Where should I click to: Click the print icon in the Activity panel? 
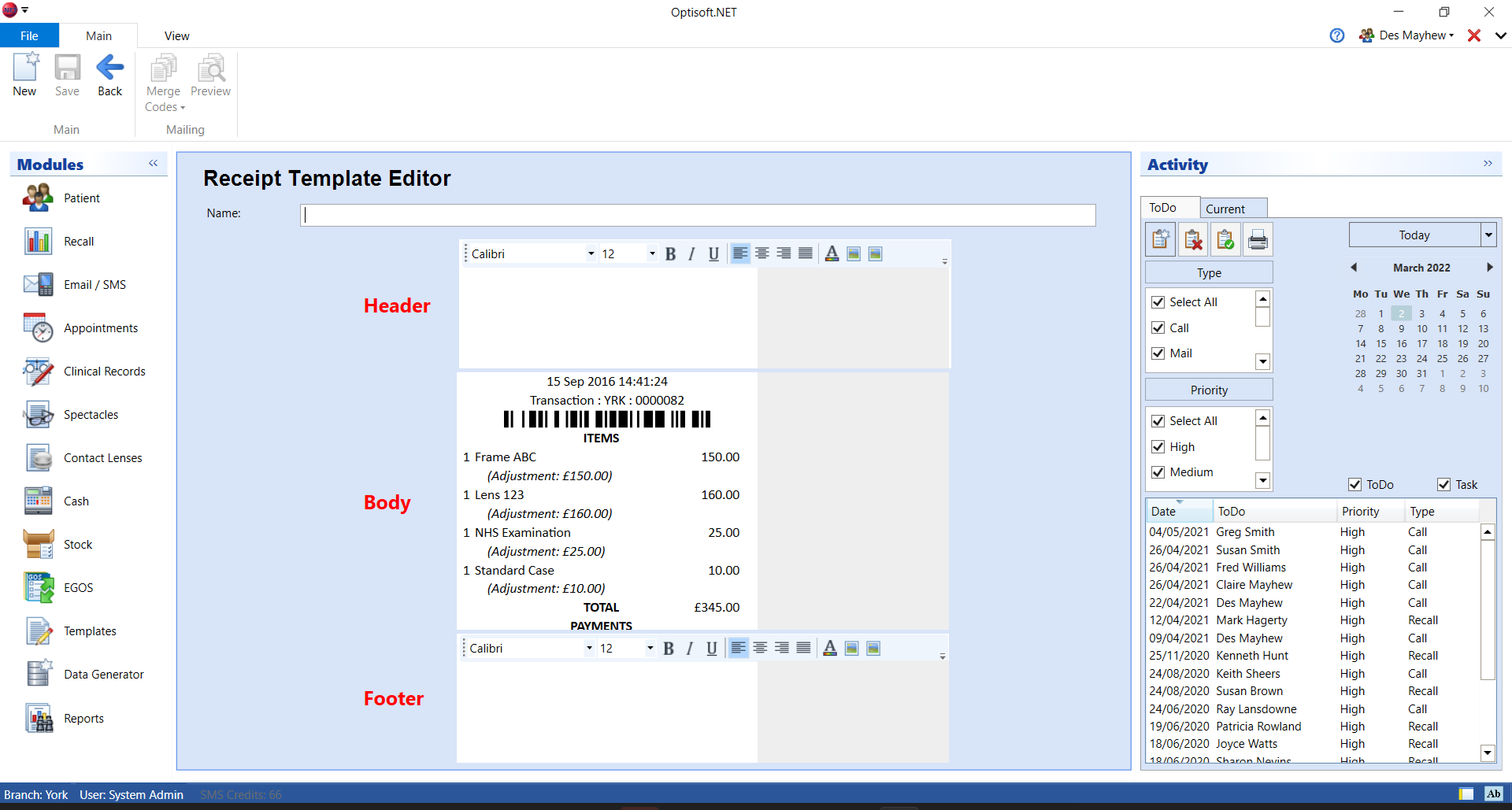(1258, 239)
